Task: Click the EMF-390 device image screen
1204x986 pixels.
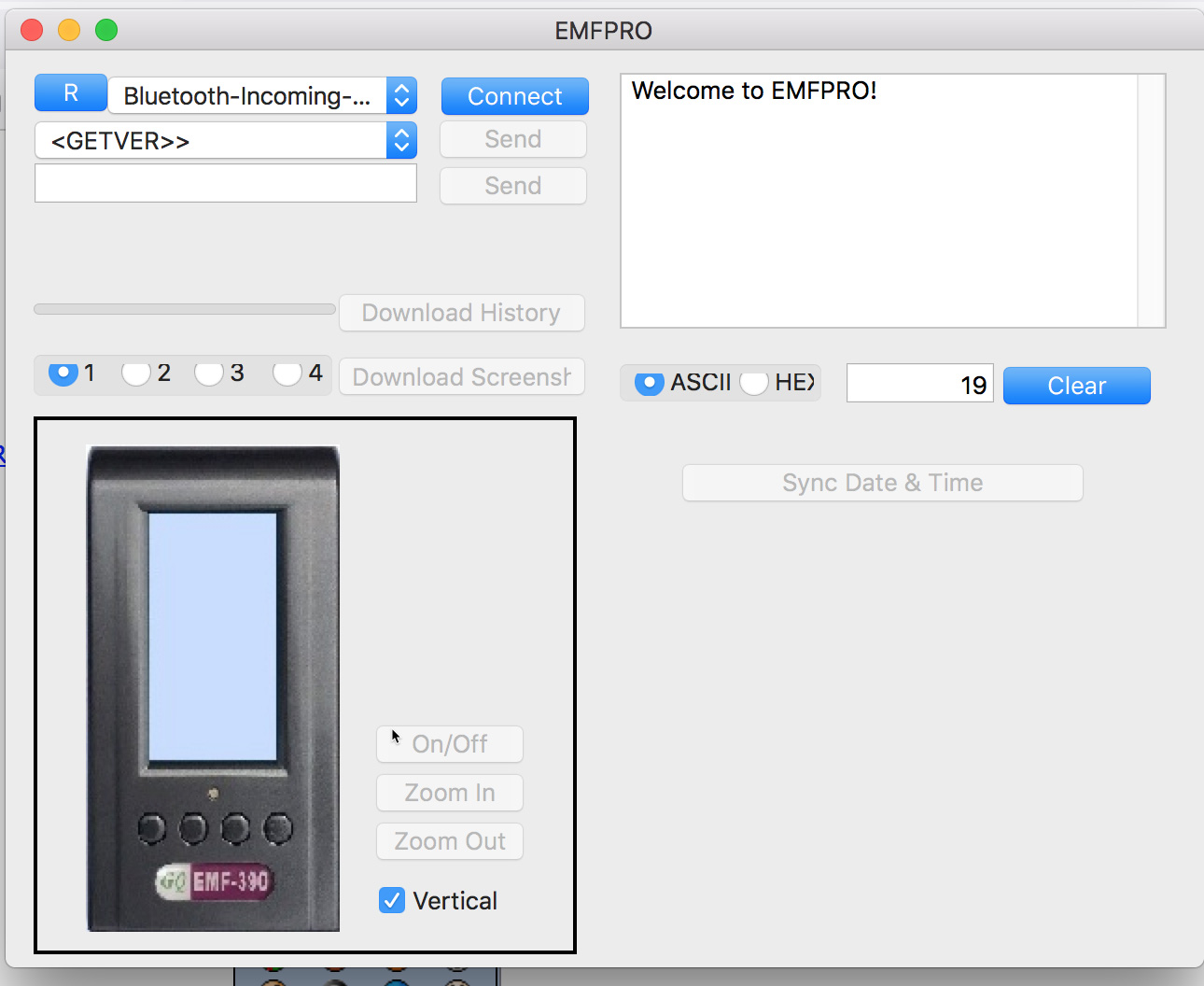Action: tap(213, 636)
